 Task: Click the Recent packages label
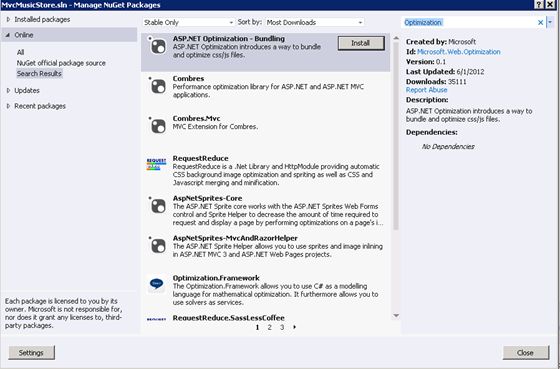pos(40,106)
